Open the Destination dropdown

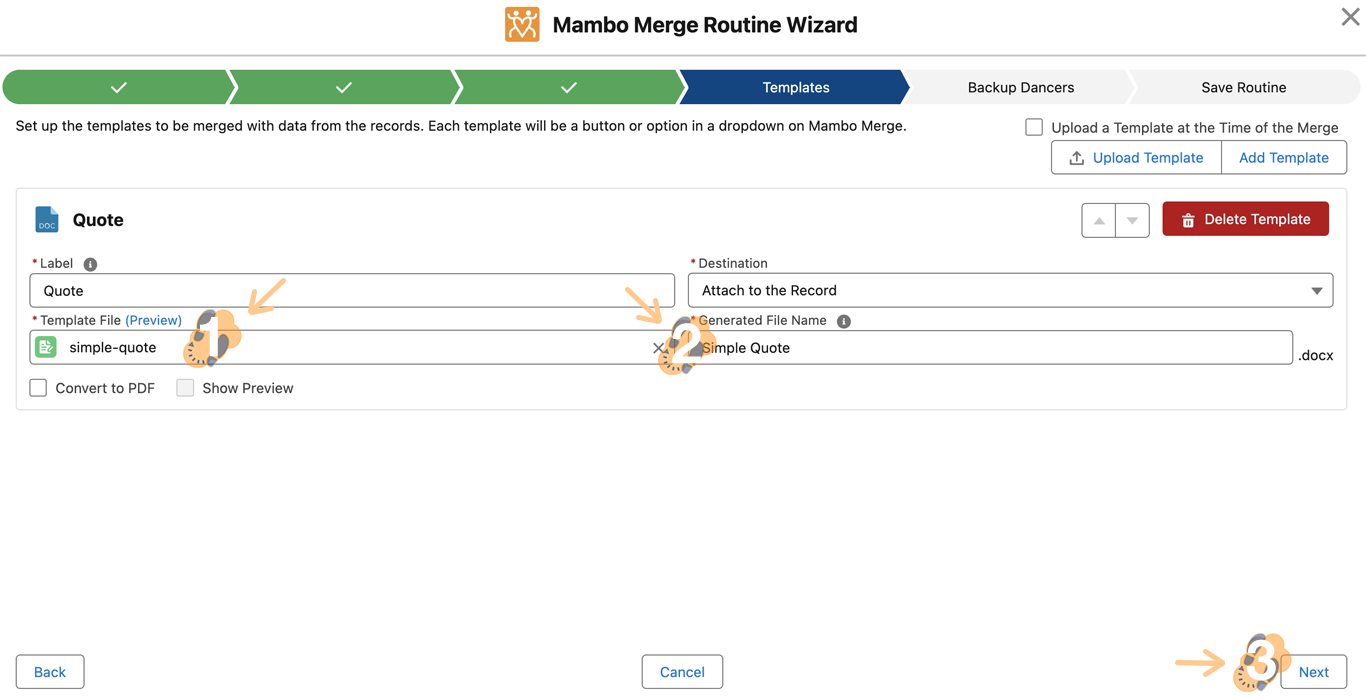[x=1010, y=291]
